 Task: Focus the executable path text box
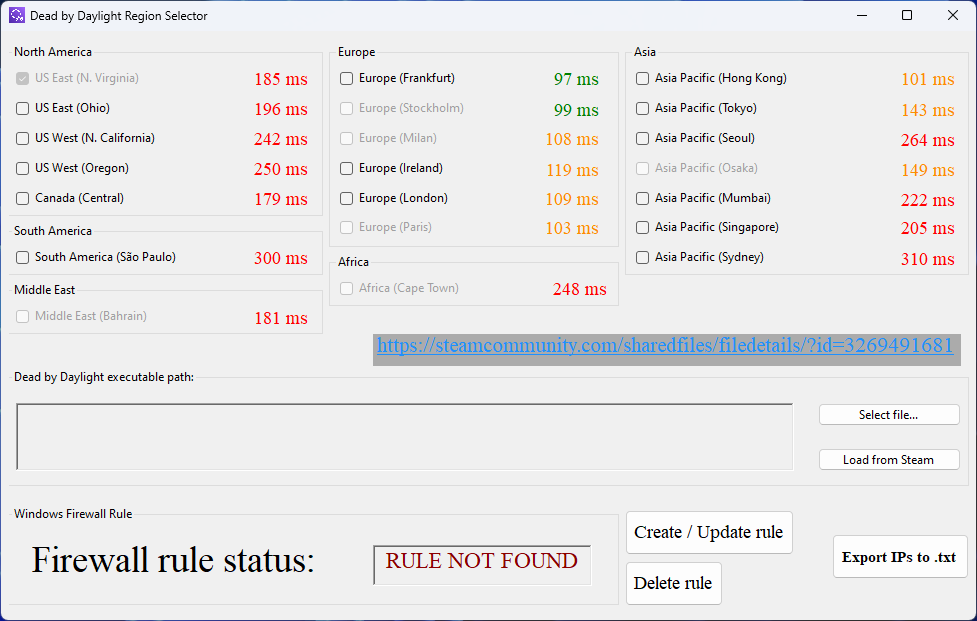(x=404, y=437)
